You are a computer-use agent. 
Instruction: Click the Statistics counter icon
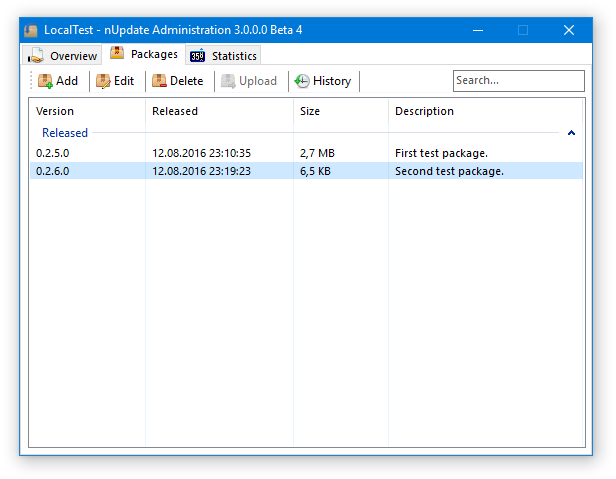198,56
